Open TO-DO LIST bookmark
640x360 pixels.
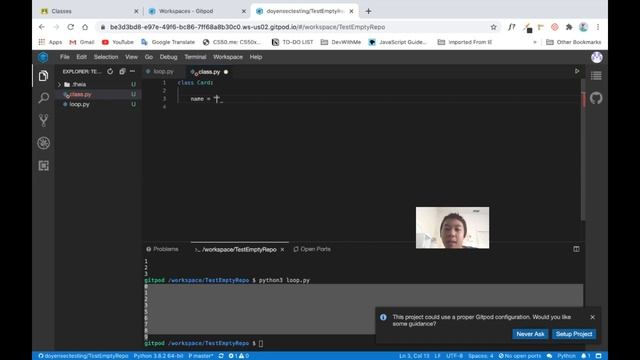293,42
